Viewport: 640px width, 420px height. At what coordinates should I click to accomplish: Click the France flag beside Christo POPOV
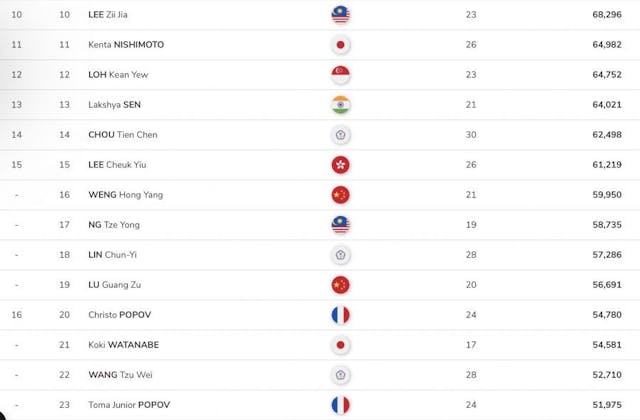click(x=340, y=315)
